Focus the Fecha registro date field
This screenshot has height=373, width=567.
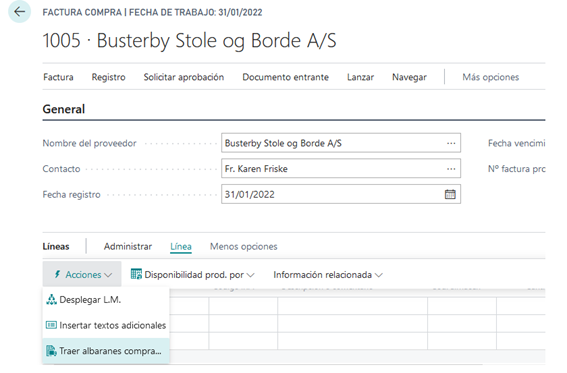[341, 194]
